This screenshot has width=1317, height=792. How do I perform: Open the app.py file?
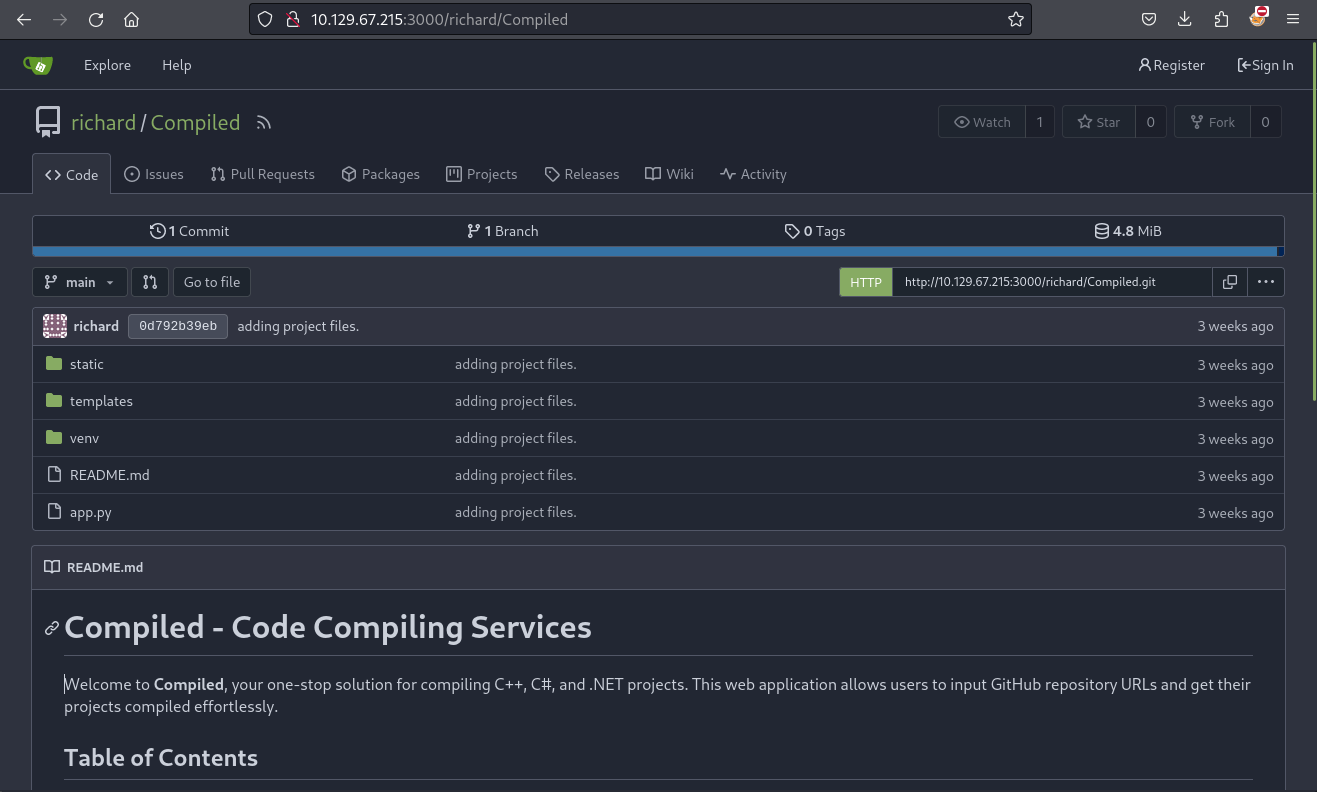tap(91, 512)
